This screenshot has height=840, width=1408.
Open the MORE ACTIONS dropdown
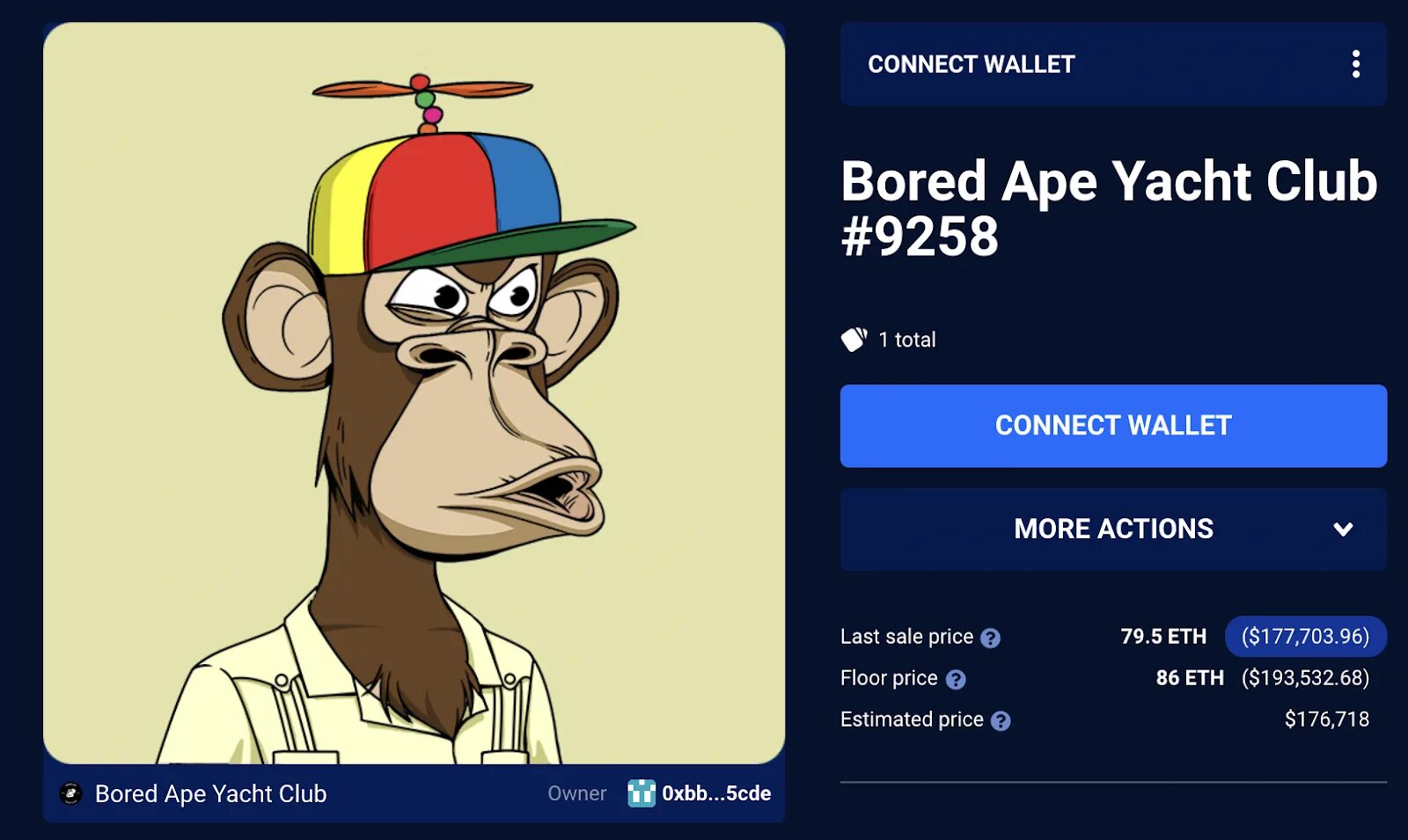click(x=1113, y=530)
